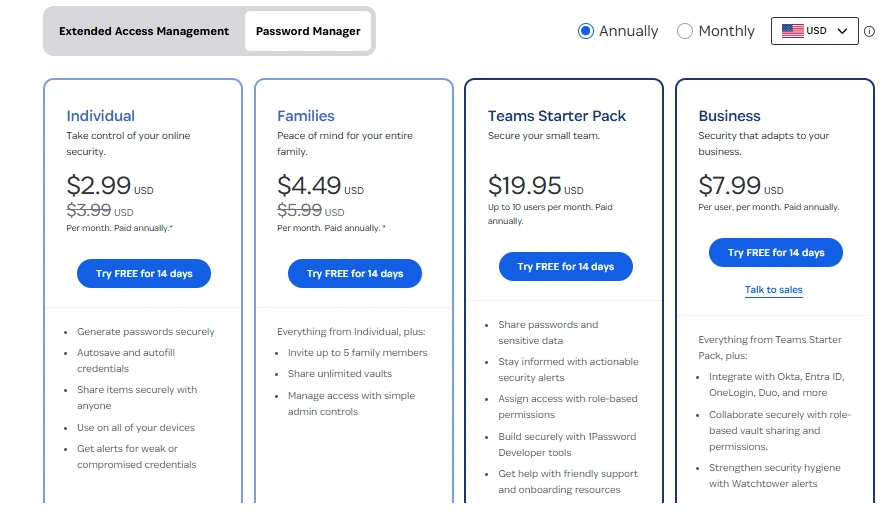
Task: Click 'Peace of mind for your entire family'
Action: pos(345,144)
